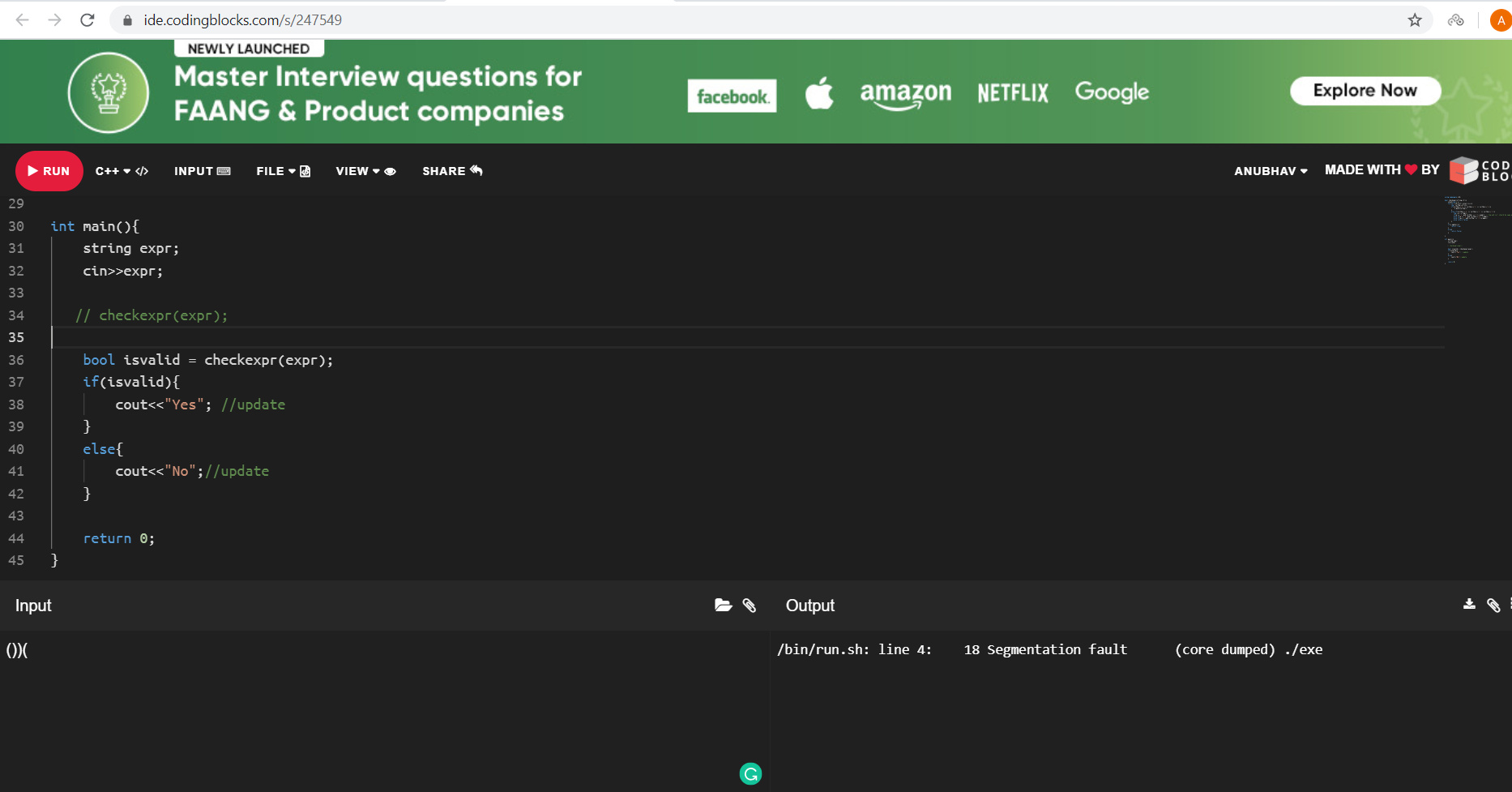This screenshot has height=792, width=1512.
Task: Run the code with the red RUN button
Action: pyautogui.click(x=49, y=171)
